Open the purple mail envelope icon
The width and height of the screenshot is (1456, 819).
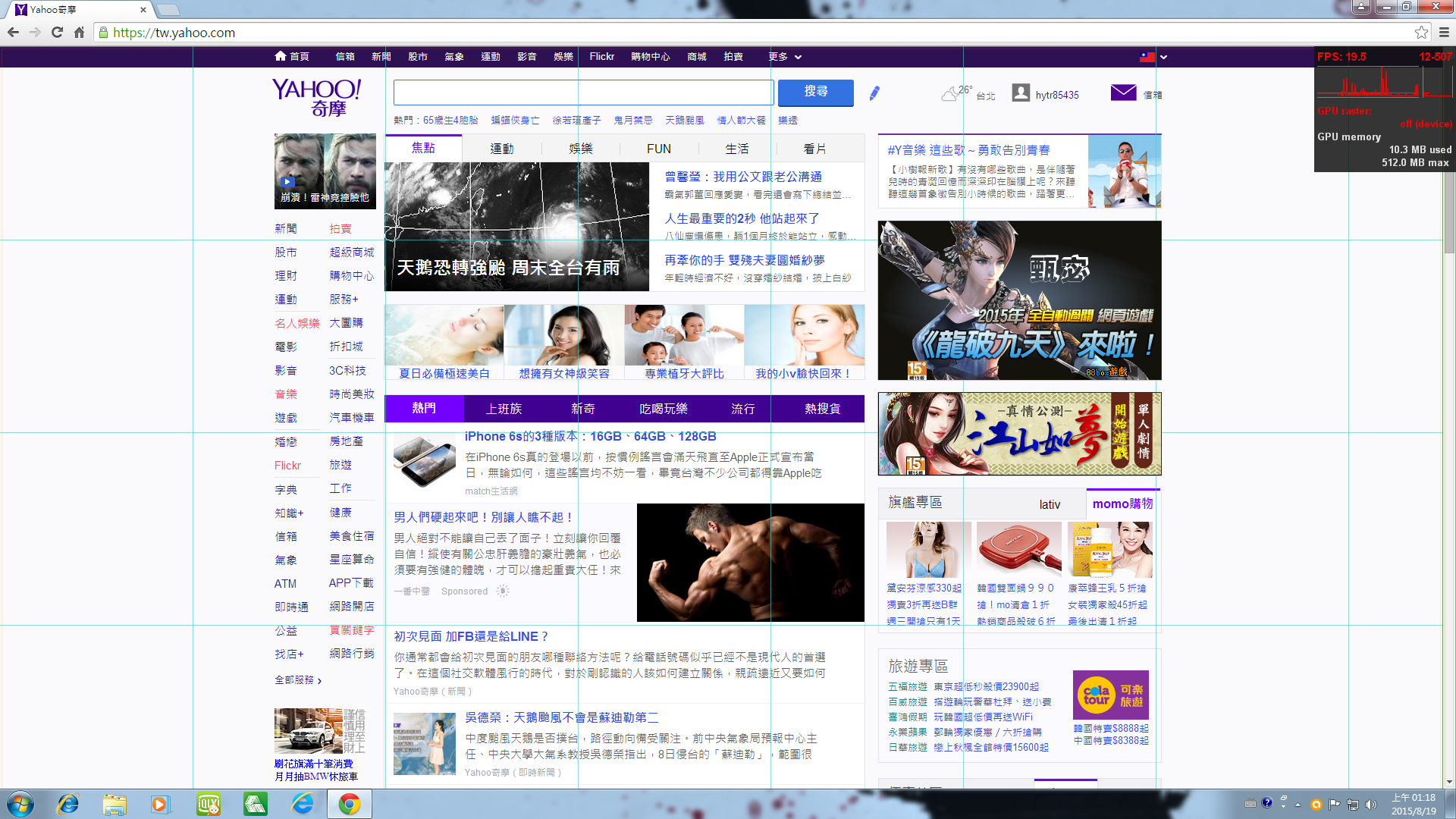(1123, 93)
